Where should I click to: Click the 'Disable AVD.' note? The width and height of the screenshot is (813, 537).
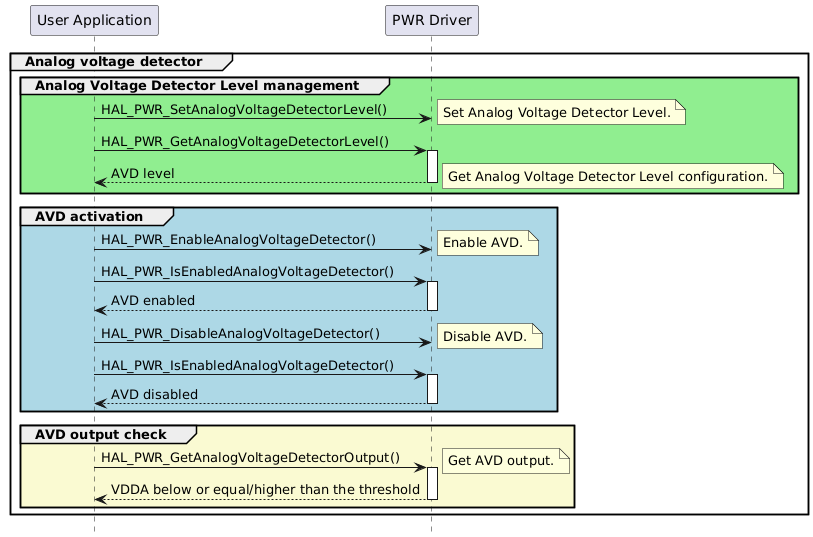pyautogui.click(x=490, y=336)
